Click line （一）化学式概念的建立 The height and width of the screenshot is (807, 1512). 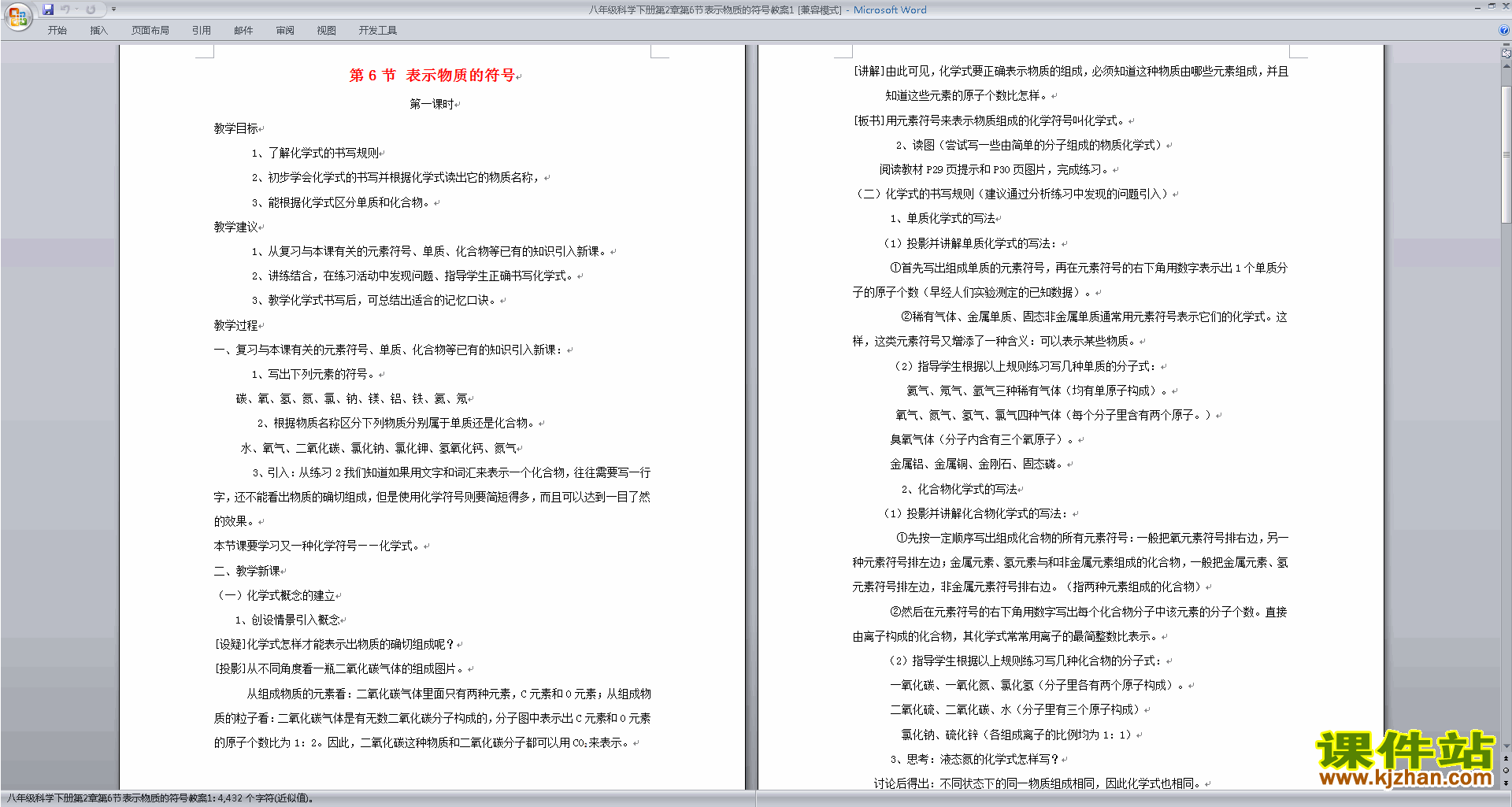pos(275,595)
